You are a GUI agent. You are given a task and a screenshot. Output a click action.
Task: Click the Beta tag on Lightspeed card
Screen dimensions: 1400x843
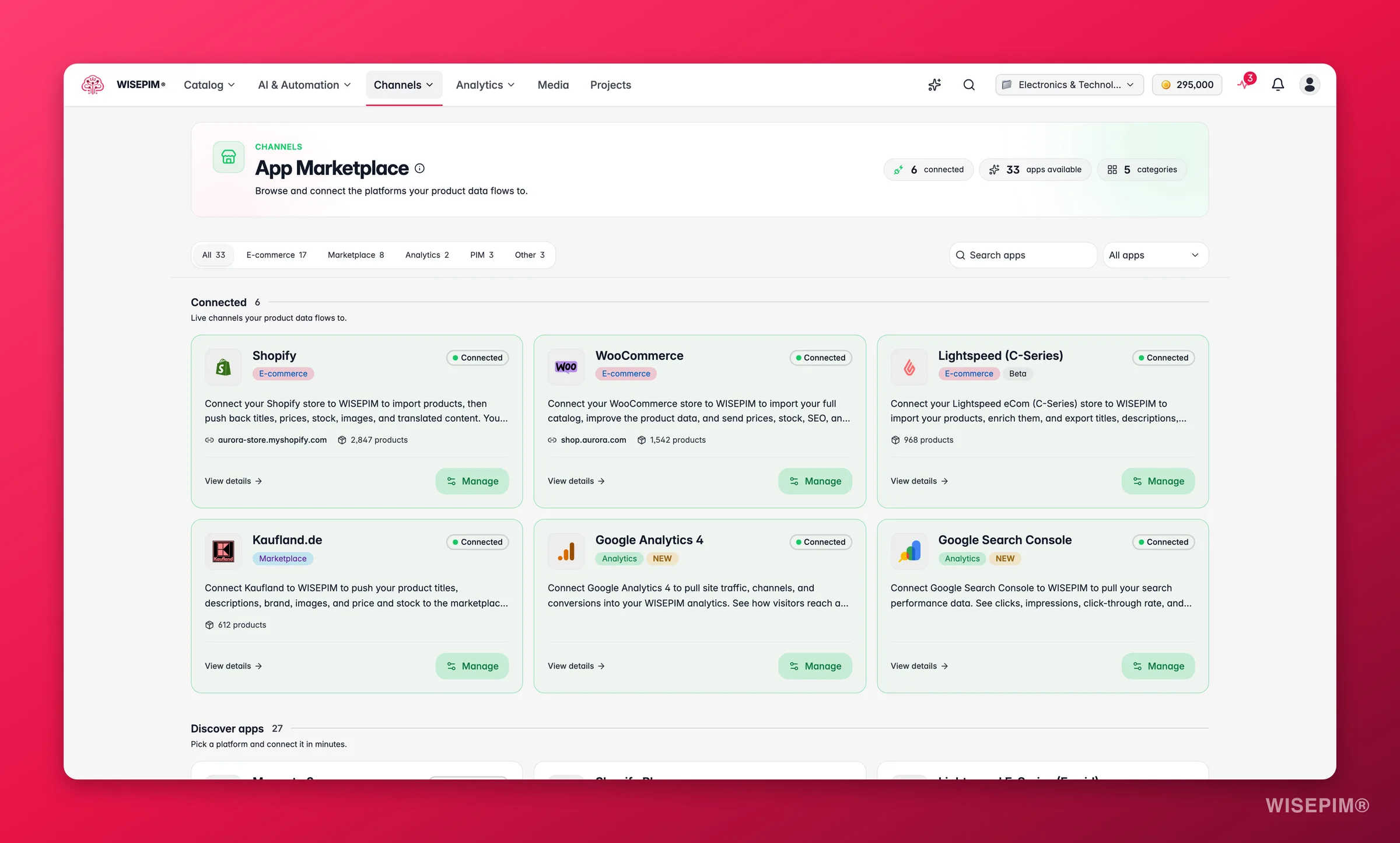pyautogui.click(x=1017, y=374)
